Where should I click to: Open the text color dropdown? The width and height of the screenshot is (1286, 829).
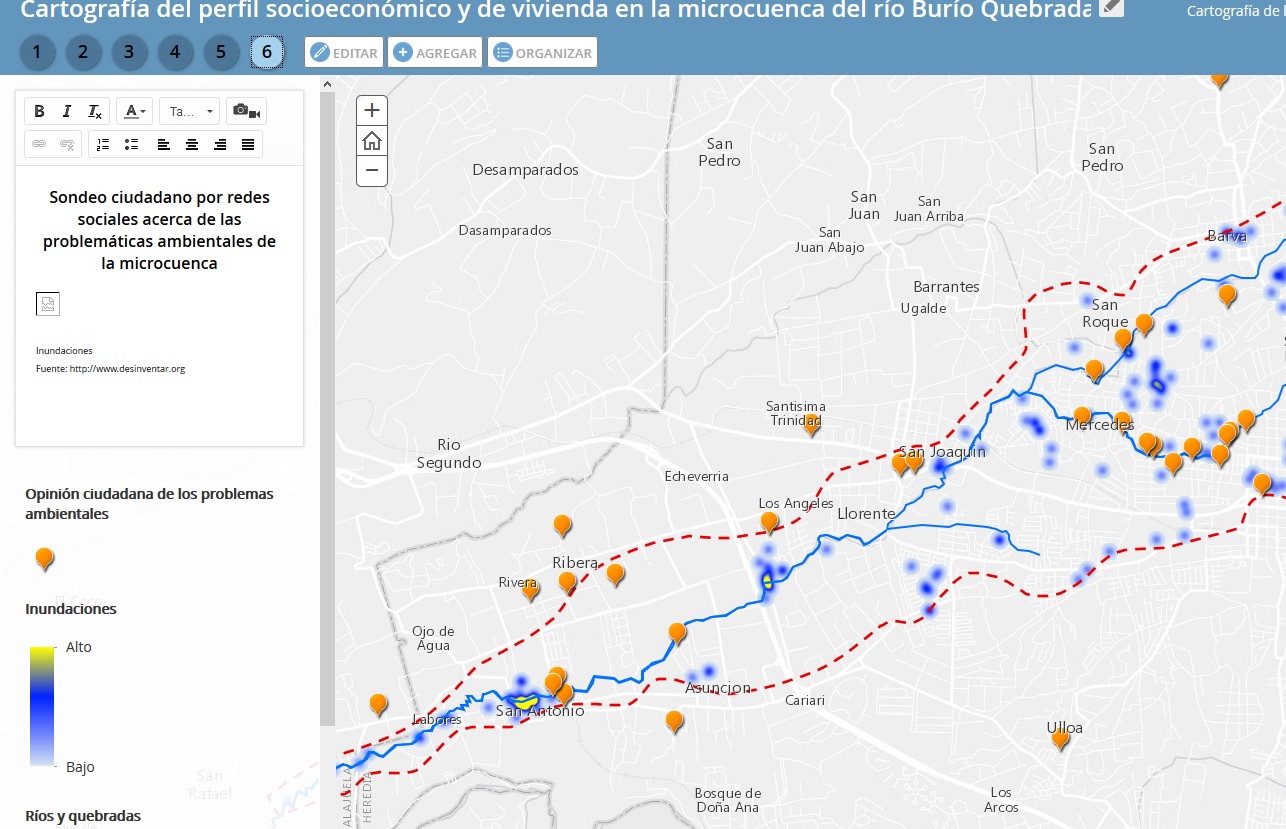pos(134,111)
